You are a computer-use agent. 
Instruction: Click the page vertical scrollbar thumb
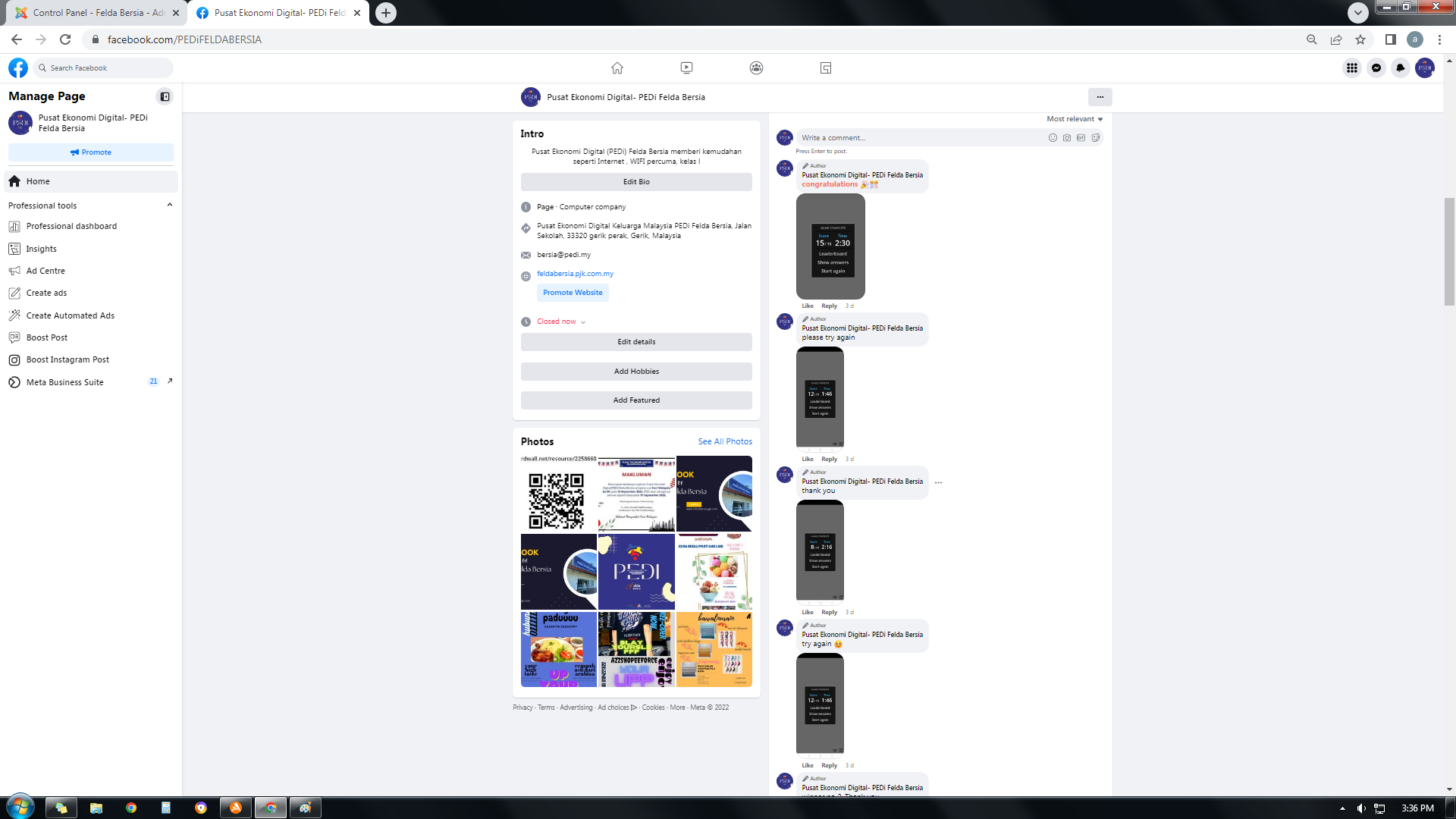pos(1449,250)
